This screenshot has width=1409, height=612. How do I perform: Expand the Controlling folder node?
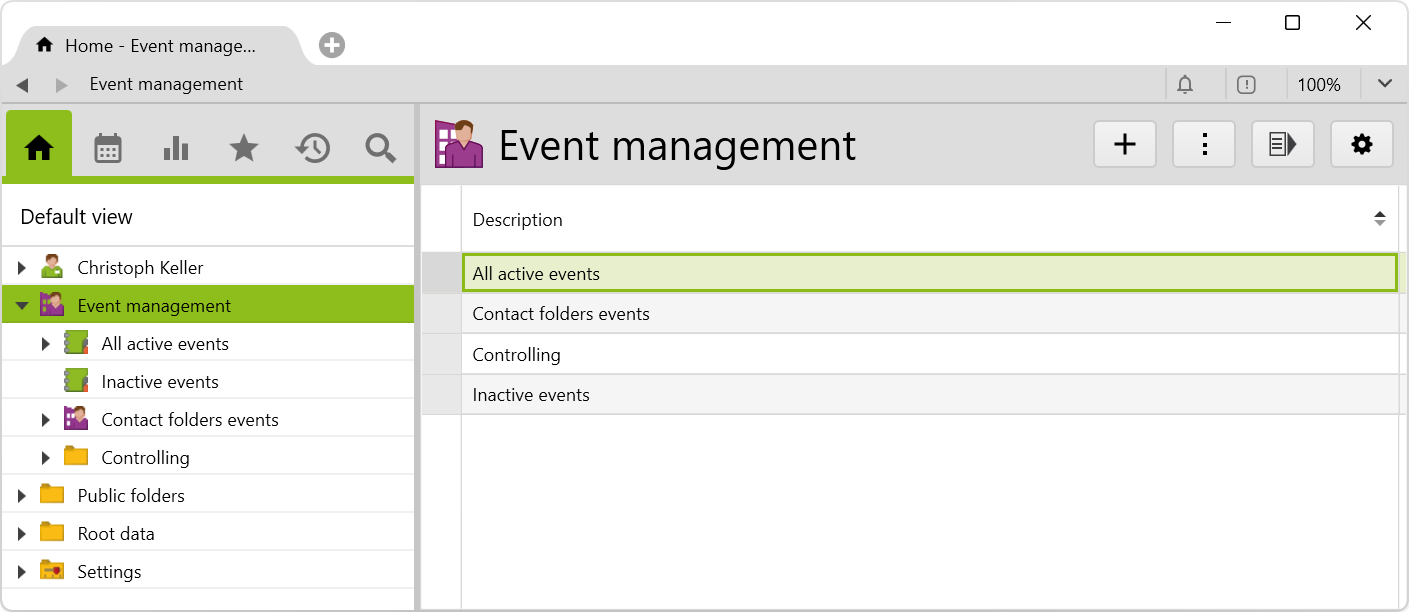pos(46,458)
